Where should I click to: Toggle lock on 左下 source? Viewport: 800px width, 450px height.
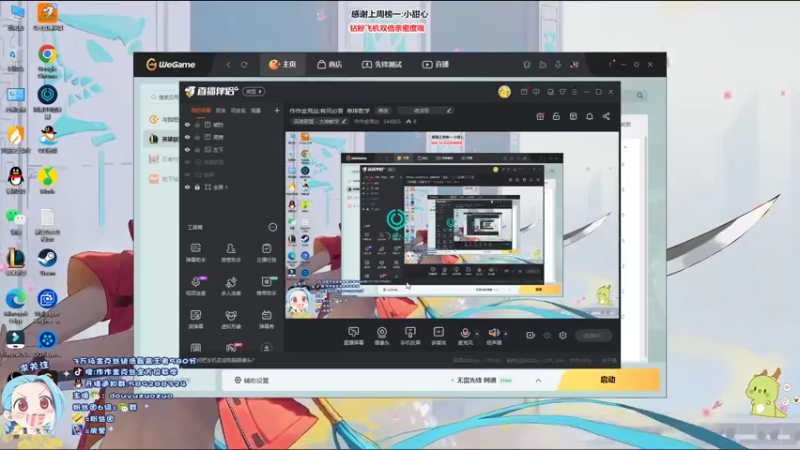[x=197, y=149]
